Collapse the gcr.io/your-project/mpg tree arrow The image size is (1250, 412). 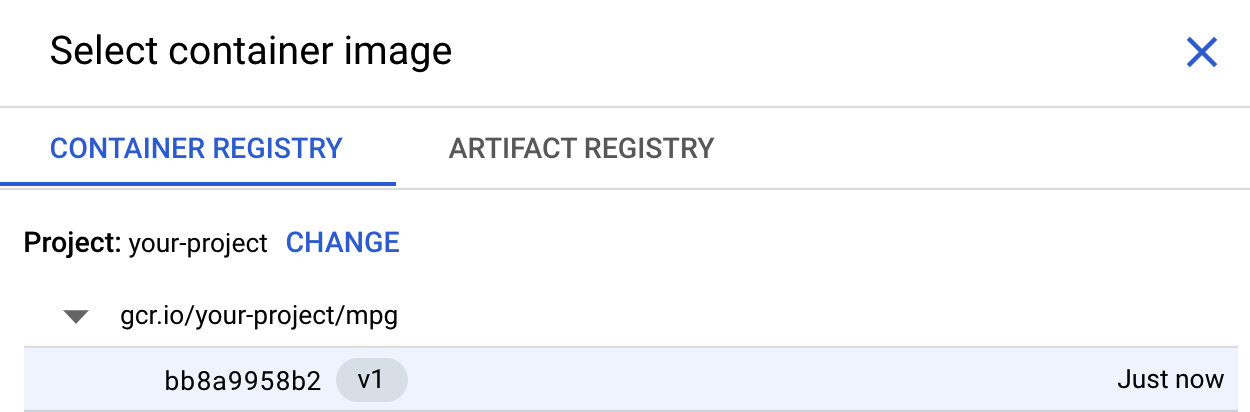(x=76, y=317)
